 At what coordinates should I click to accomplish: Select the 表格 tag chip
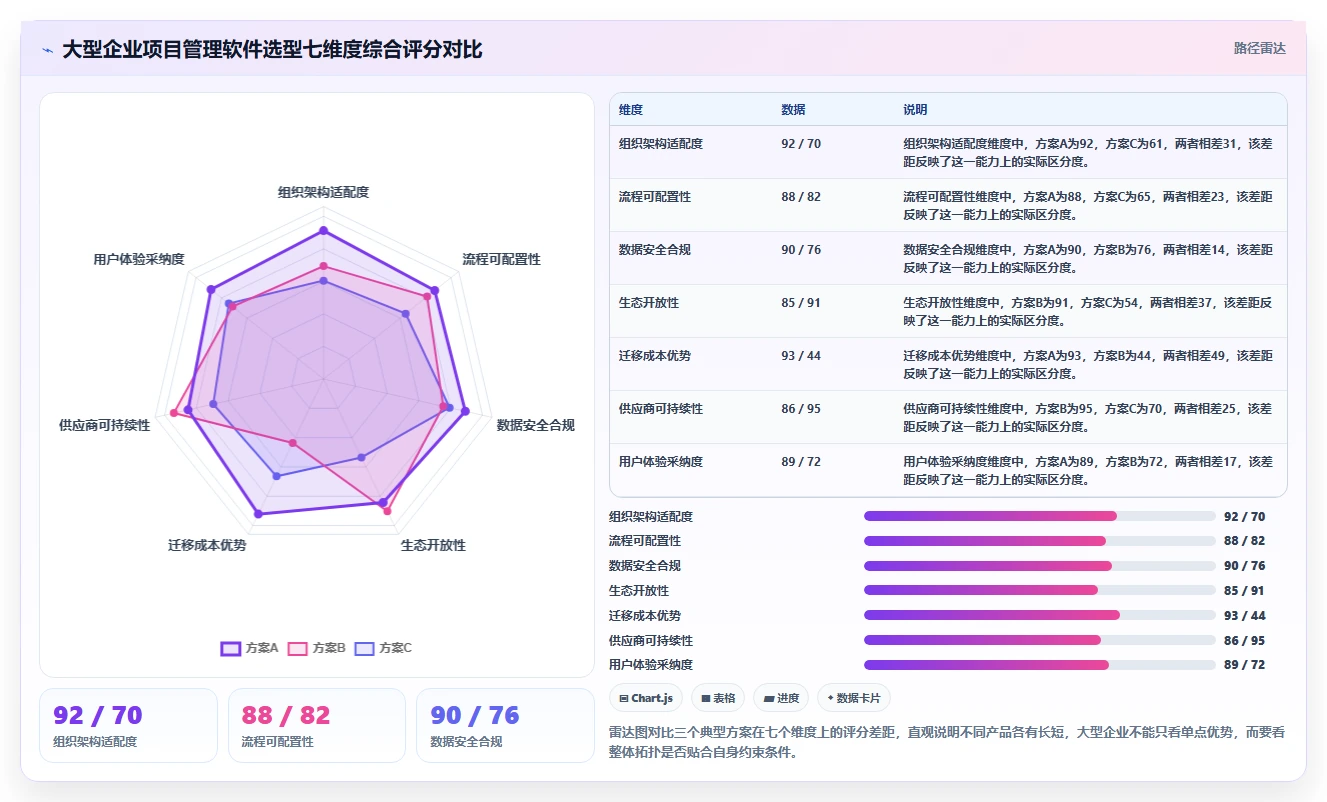(718, 698)
